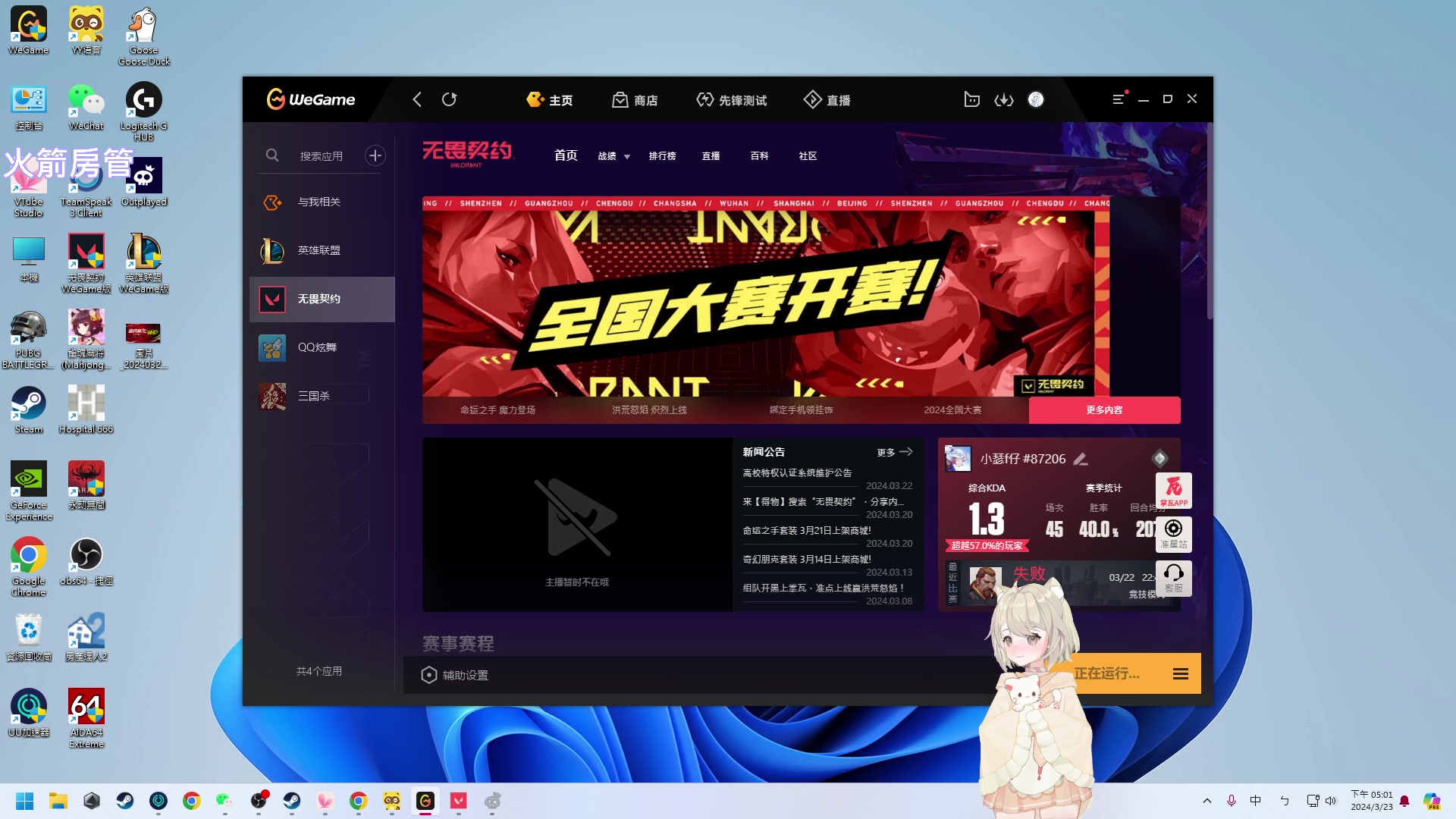The image size is (1456, 819).
Task: Open the 商店 store tab
Action: [635, 100]
